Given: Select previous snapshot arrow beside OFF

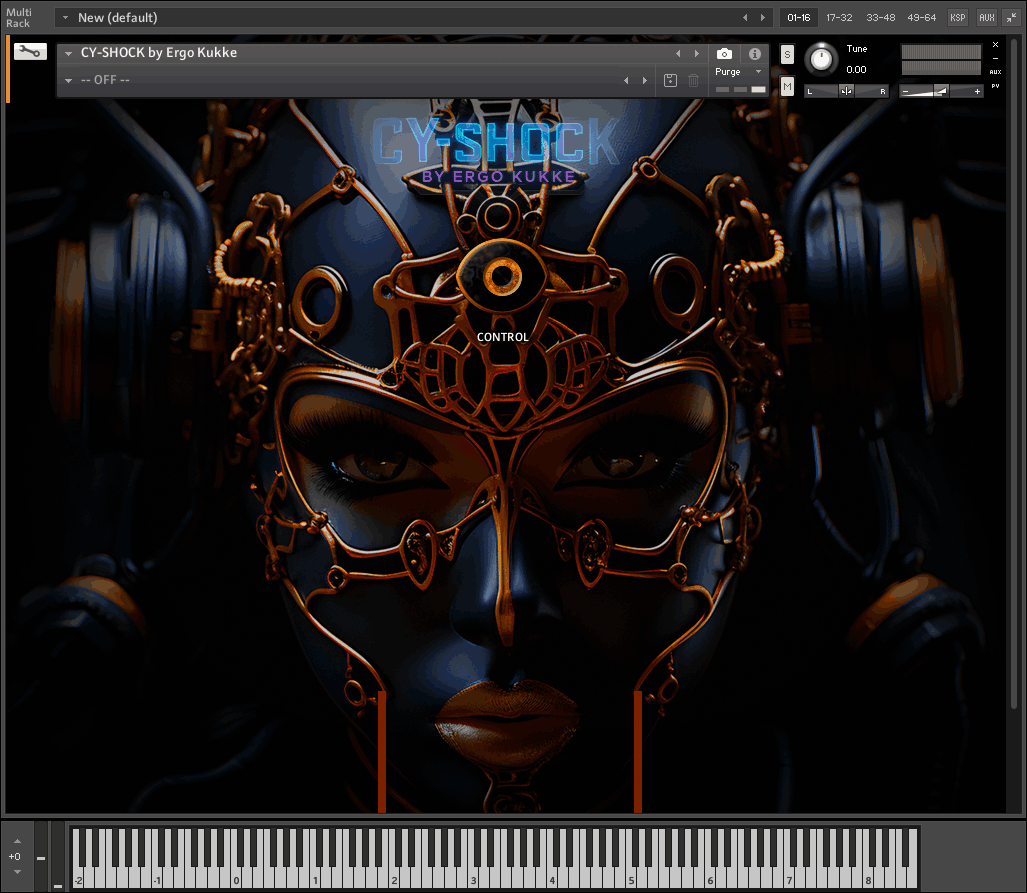Looking at the screenshot, I should (626, 81).
